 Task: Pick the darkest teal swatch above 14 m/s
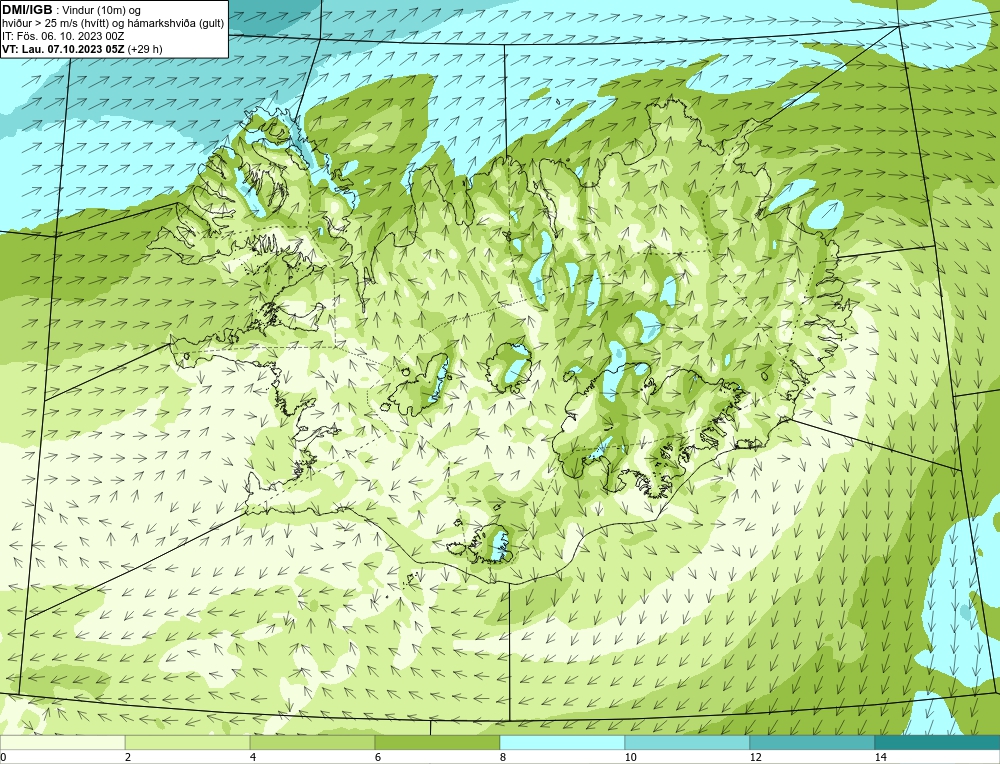pyautogui.click(x=938, y=742)
